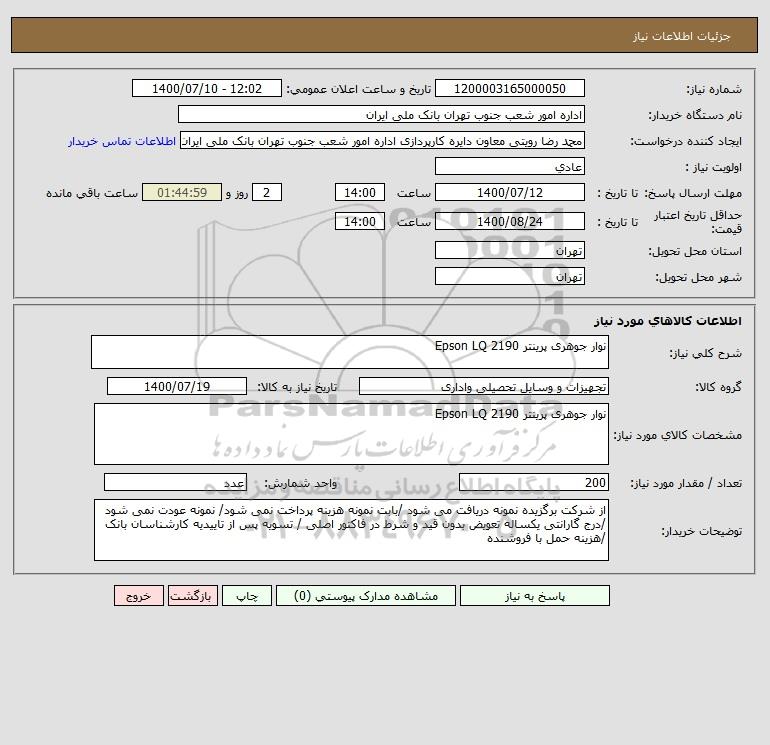Click the شهر محل تحویل field تهران

pos(510,276)
